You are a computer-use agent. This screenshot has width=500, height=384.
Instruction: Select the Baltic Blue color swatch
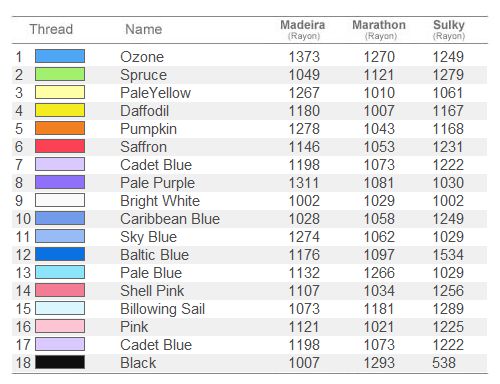click(x=60, y=254)
